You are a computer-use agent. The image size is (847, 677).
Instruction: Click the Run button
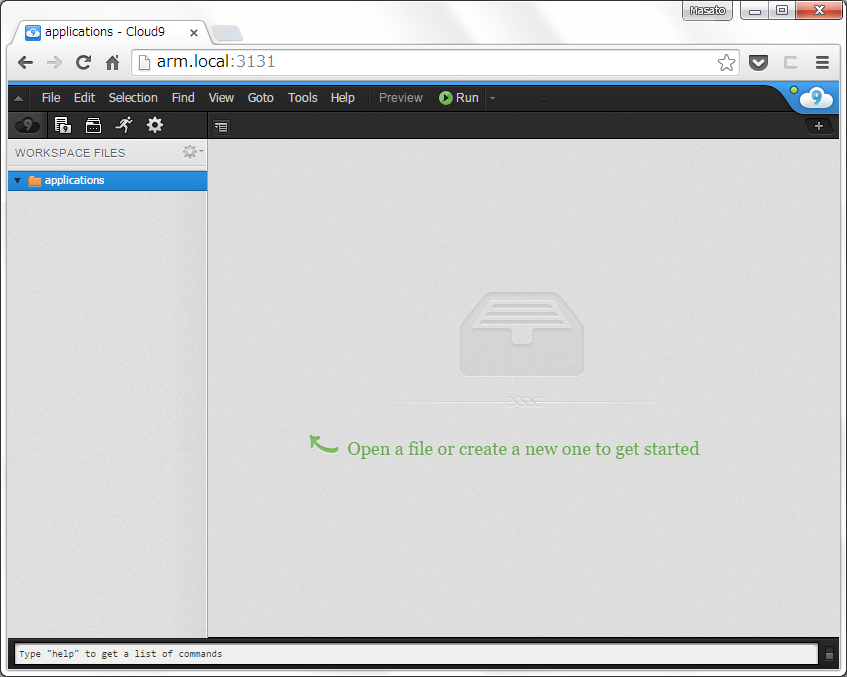458,97
